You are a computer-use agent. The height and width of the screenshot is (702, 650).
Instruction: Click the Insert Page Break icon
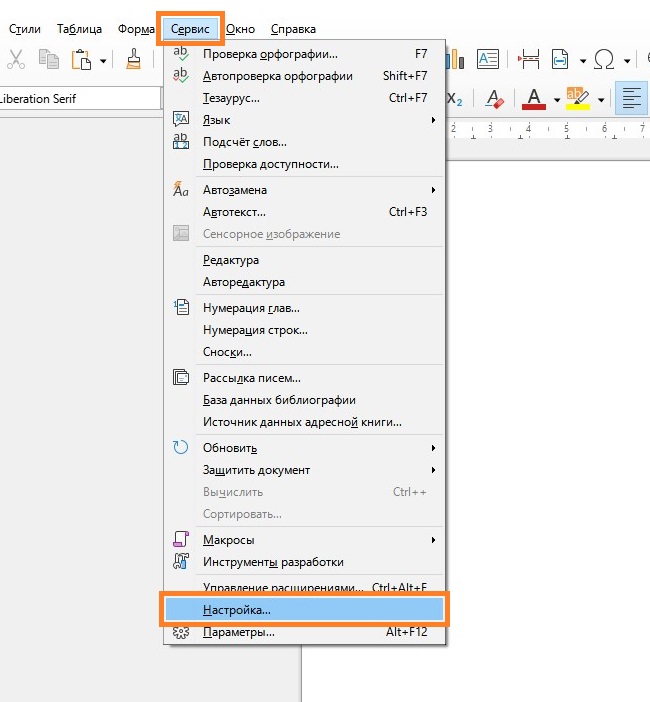[530, 60]
